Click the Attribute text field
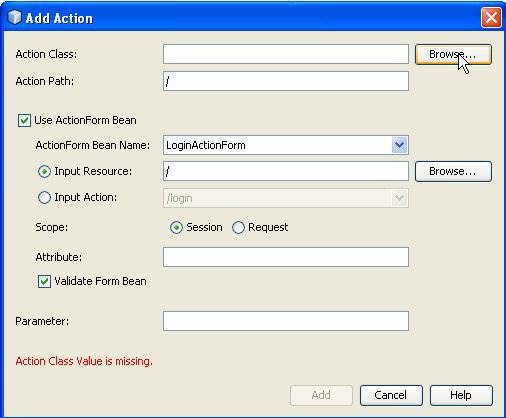506x418 pixels. pyautogui.click(x=286, y=257)
